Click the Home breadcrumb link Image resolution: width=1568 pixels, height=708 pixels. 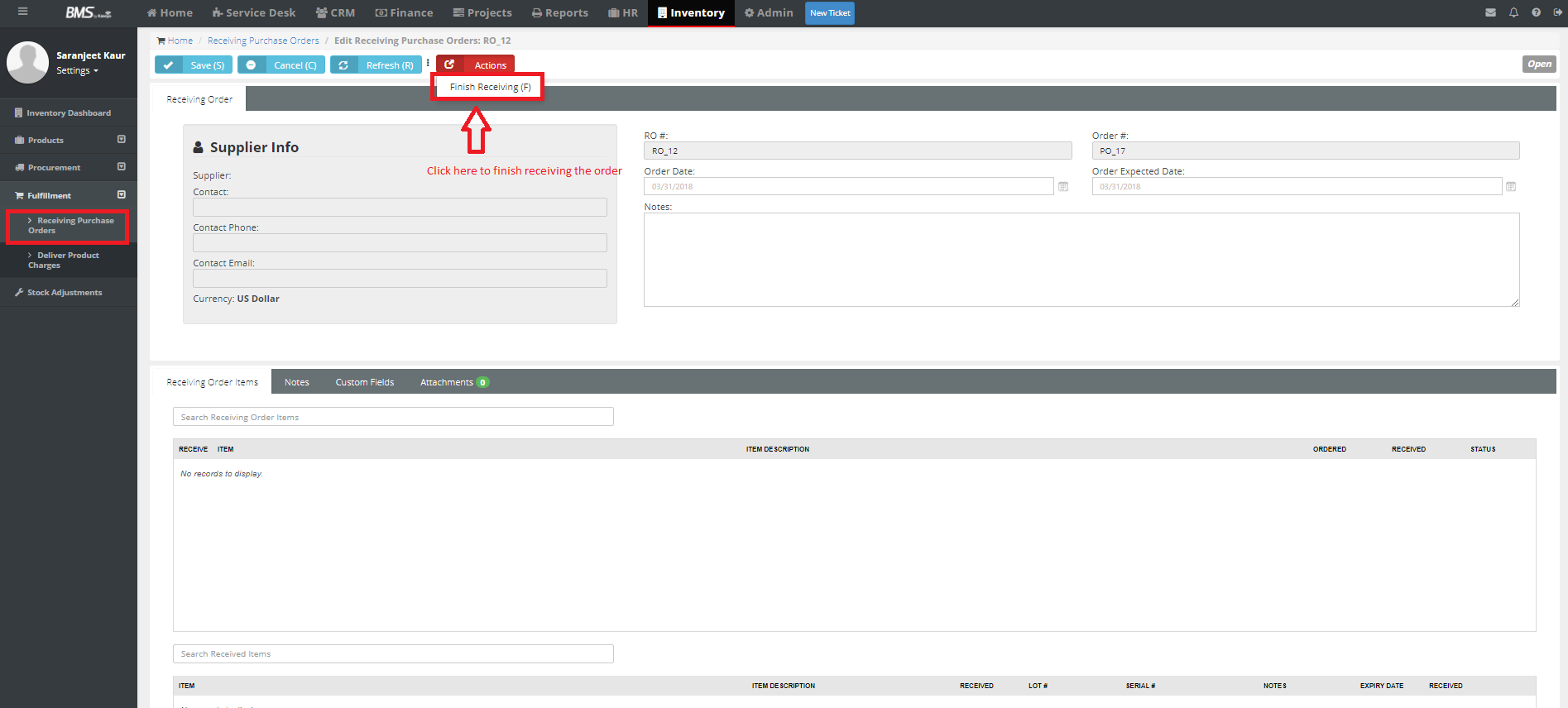180,41
